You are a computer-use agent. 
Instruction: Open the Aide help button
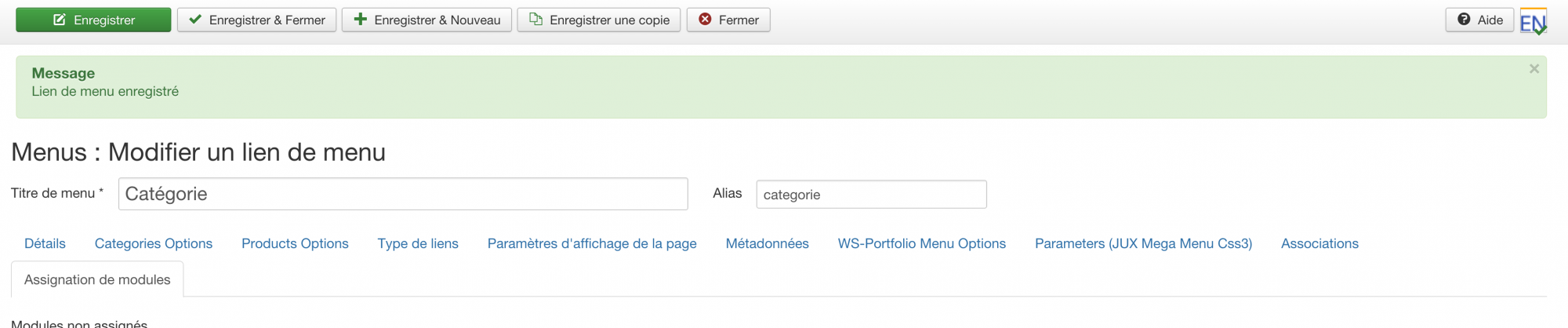point(1479,20)
